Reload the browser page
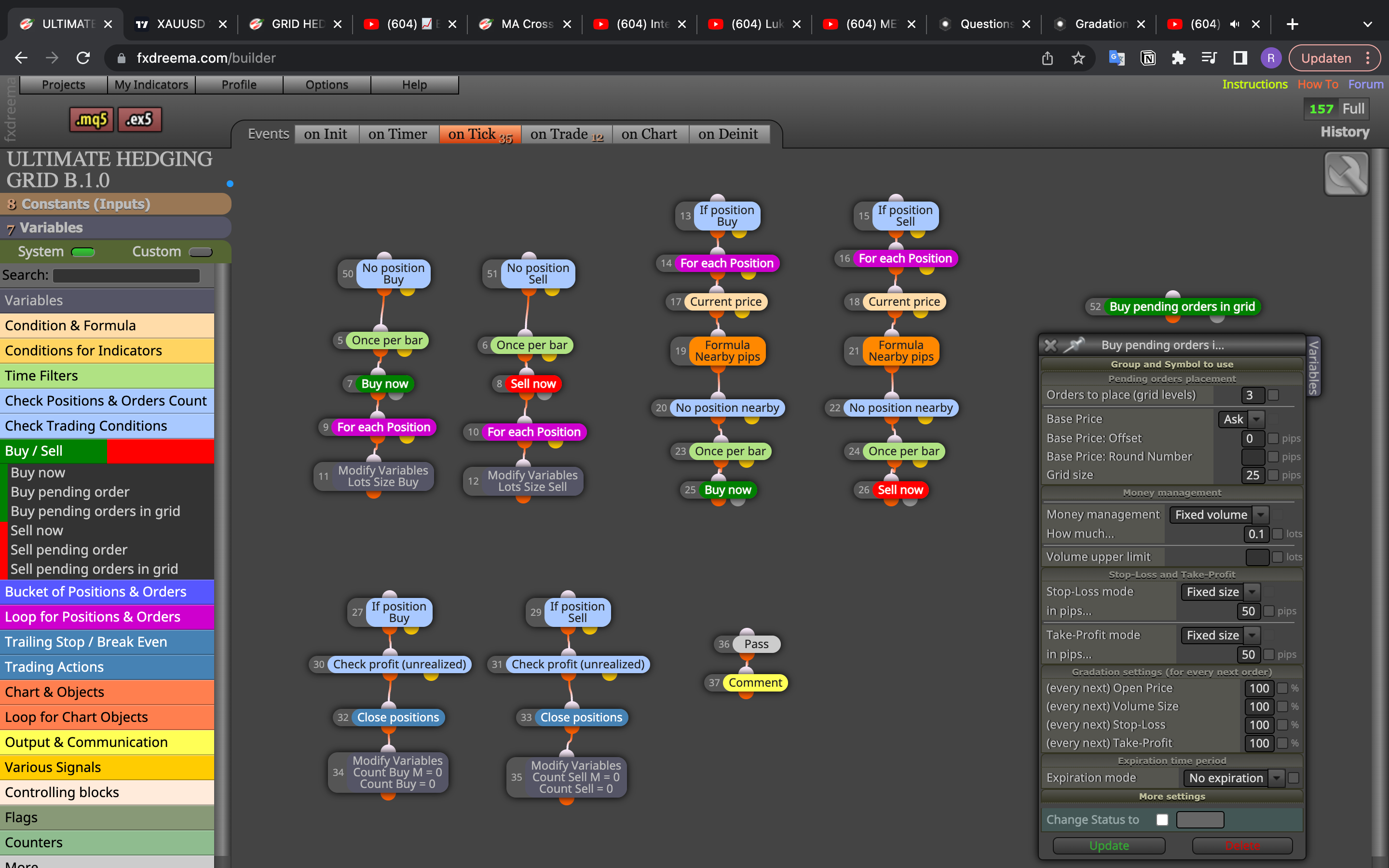1389x868 pixels. pos(83,58)
